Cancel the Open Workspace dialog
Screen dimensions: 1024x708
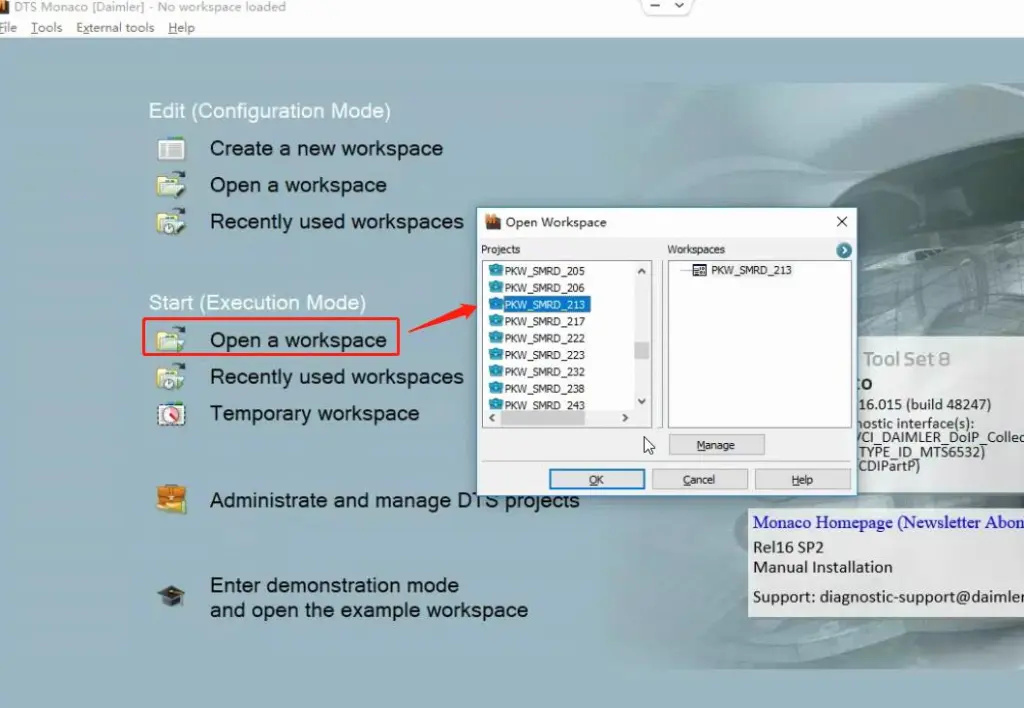coord(699,479)
